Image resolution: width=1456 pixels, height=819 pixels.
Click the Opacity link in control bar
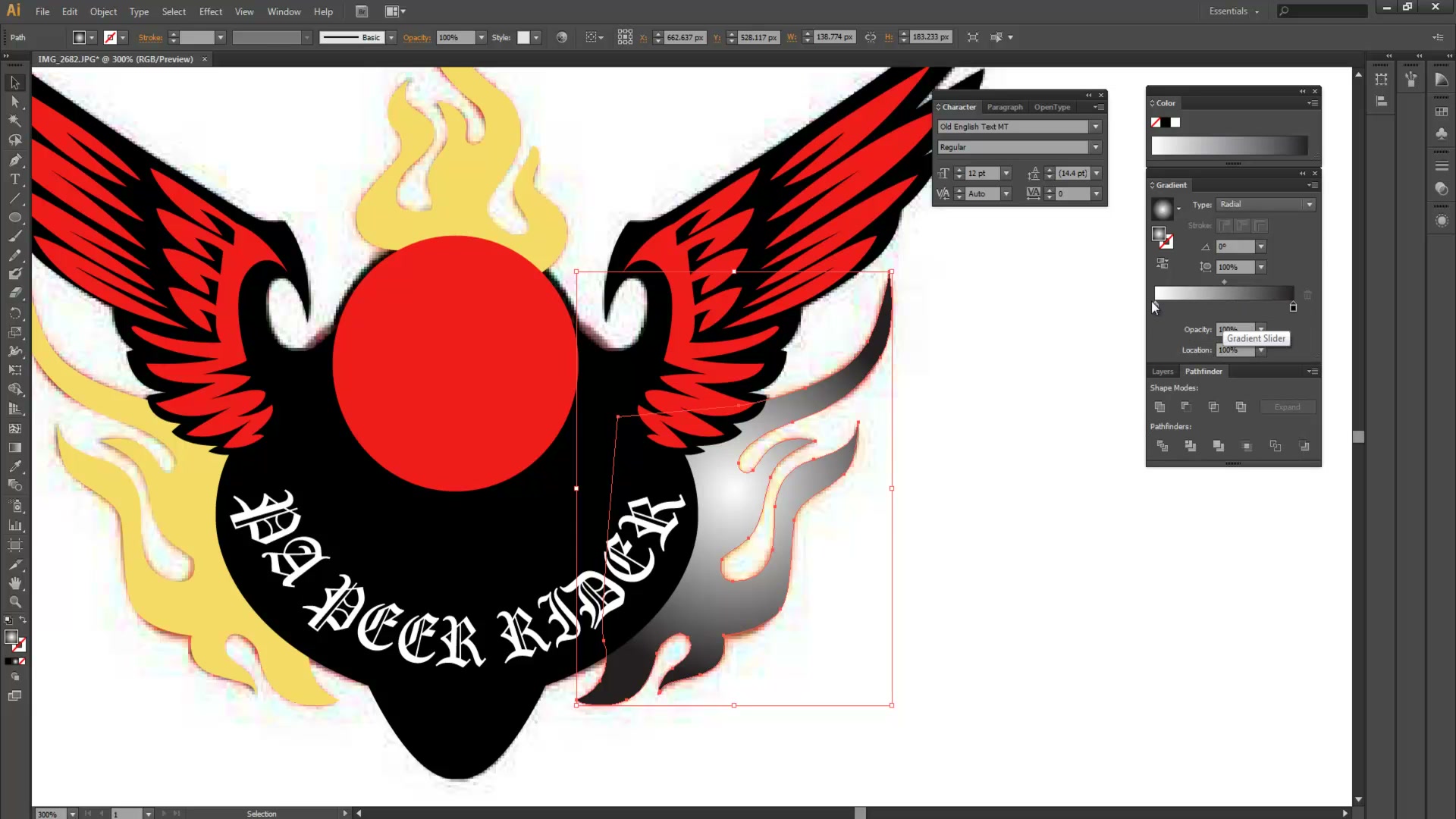(416, 37)
